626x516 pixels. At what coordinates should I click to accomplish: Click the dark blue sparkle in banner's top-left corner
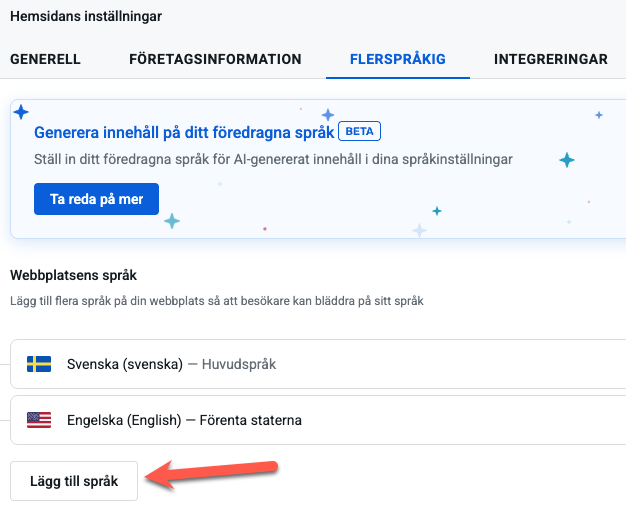click(x=21, y=111)
